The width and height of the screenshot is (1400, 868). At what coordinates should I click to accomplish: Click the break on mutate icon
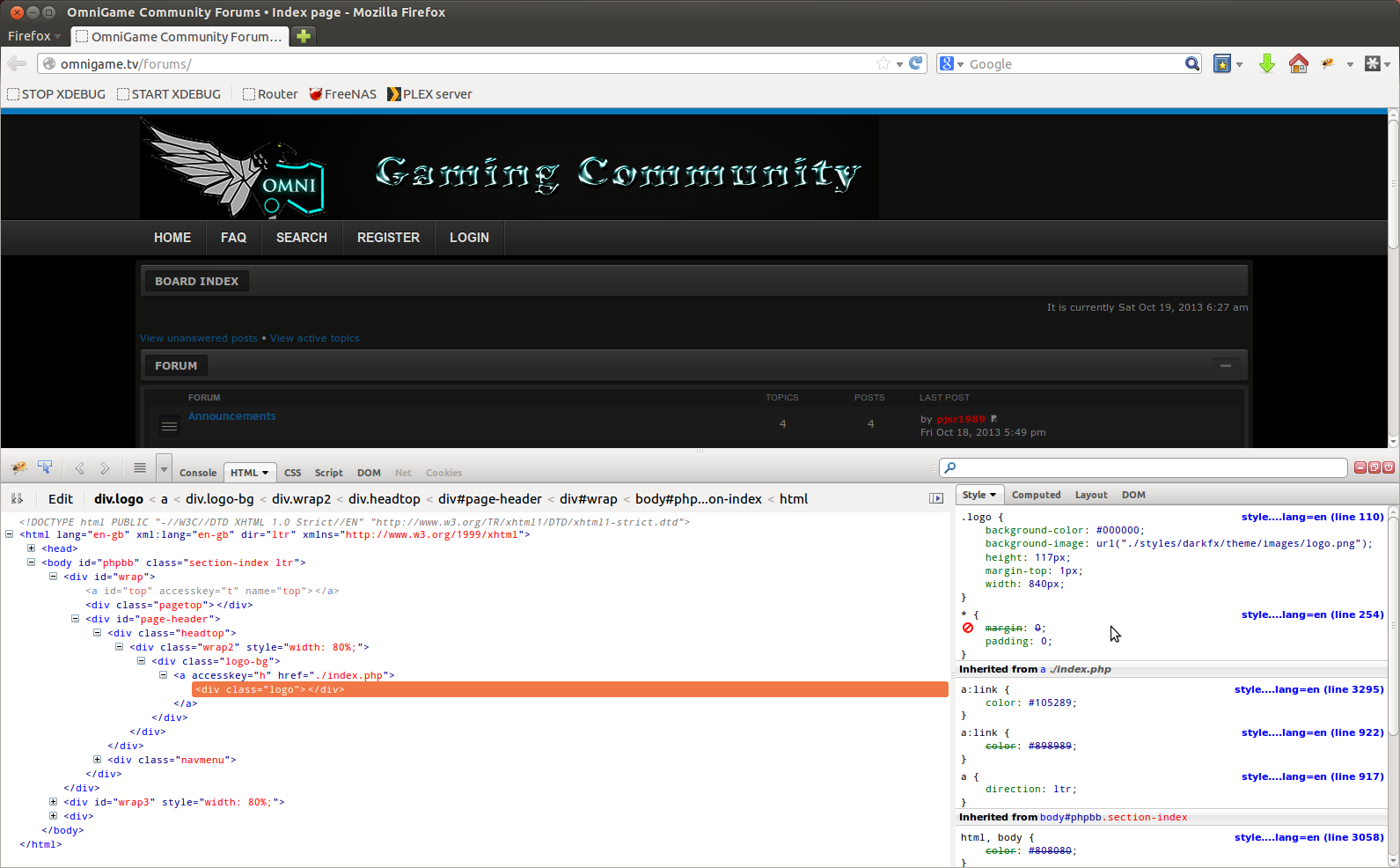[x=17, y=498]
